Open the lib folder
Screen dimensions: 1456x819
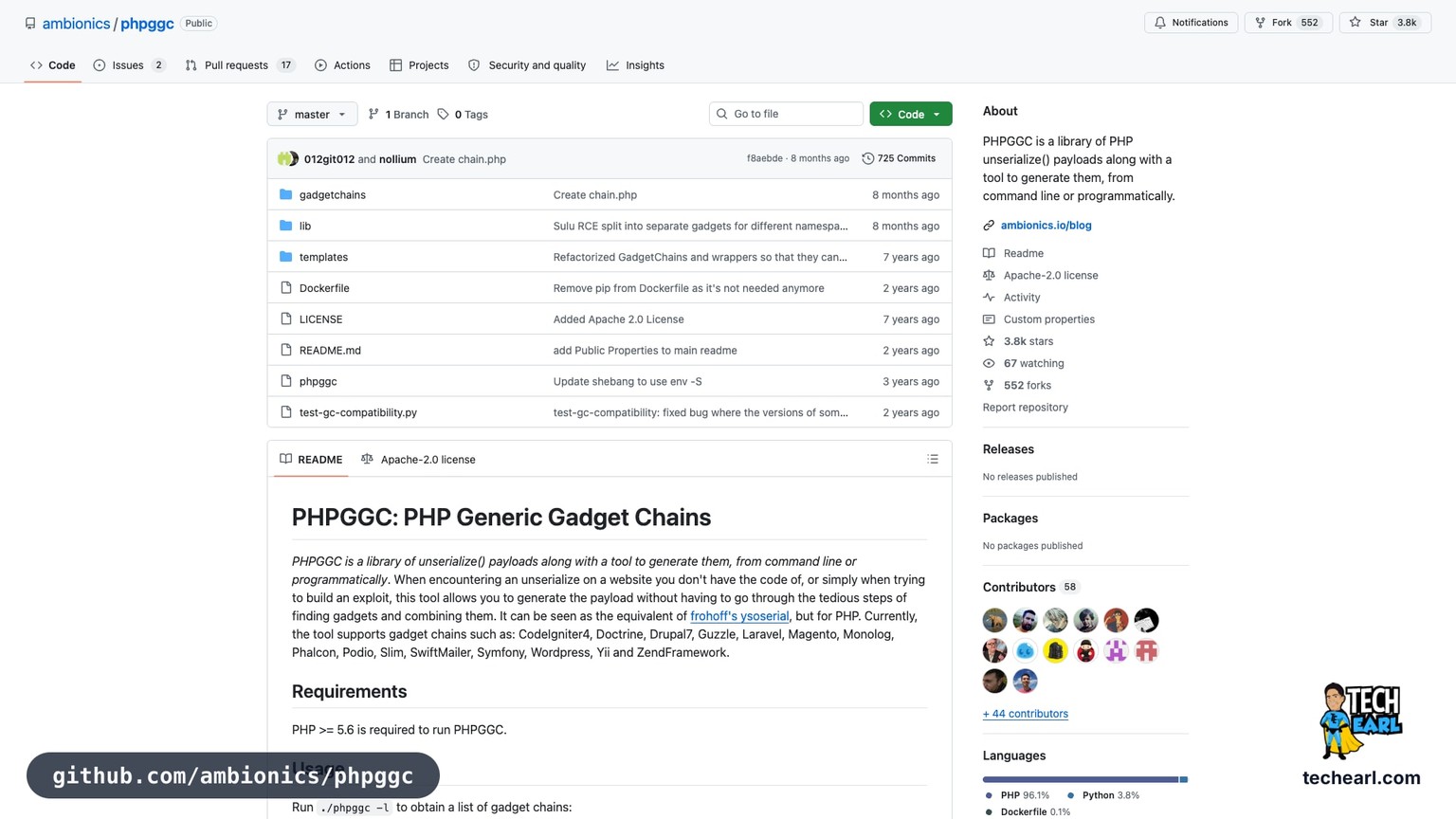click(x=305, y=227)
